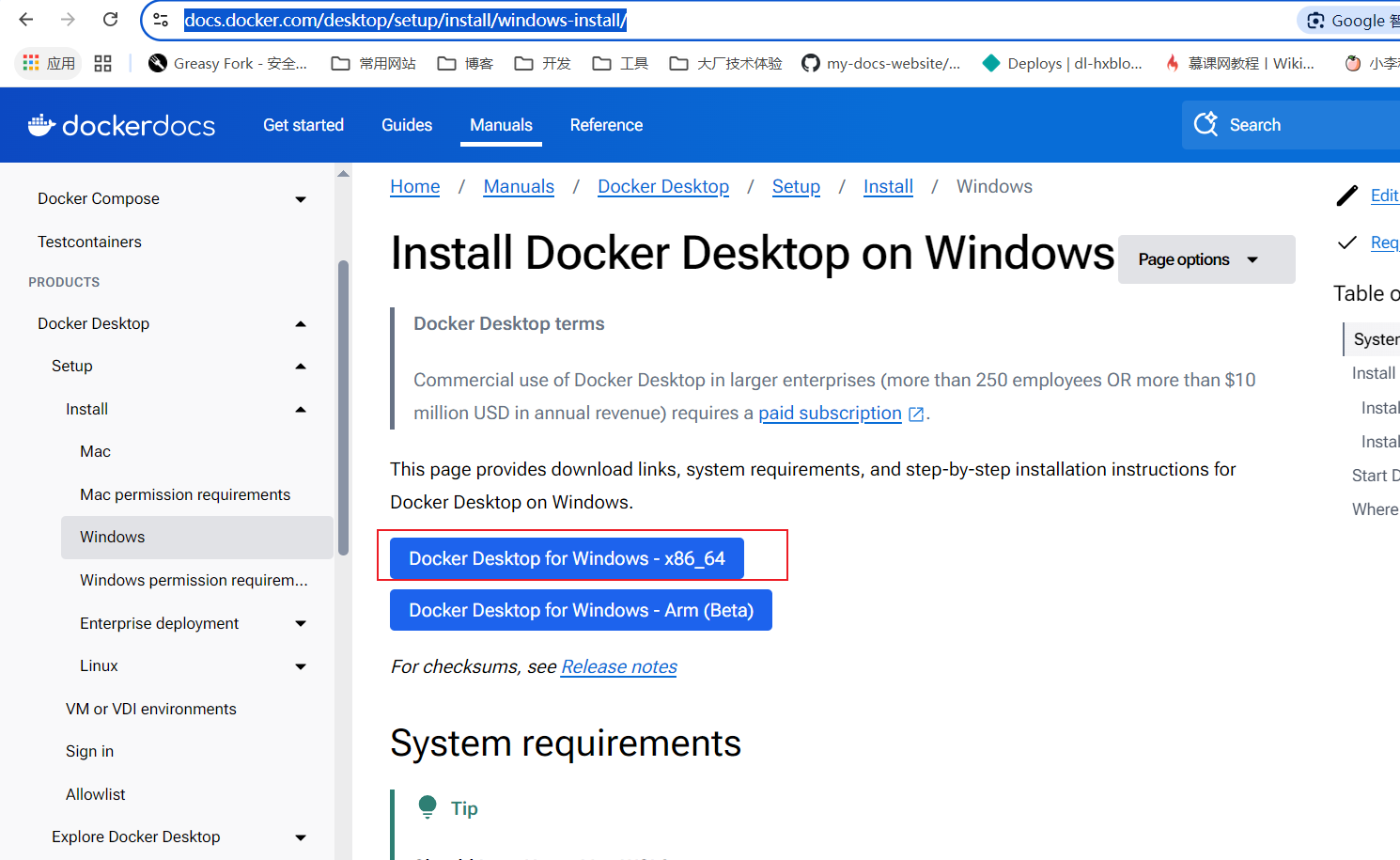Open the 常用网站 bookmark folder
This screenshot has width=1400, height=860.
(374, 63)
